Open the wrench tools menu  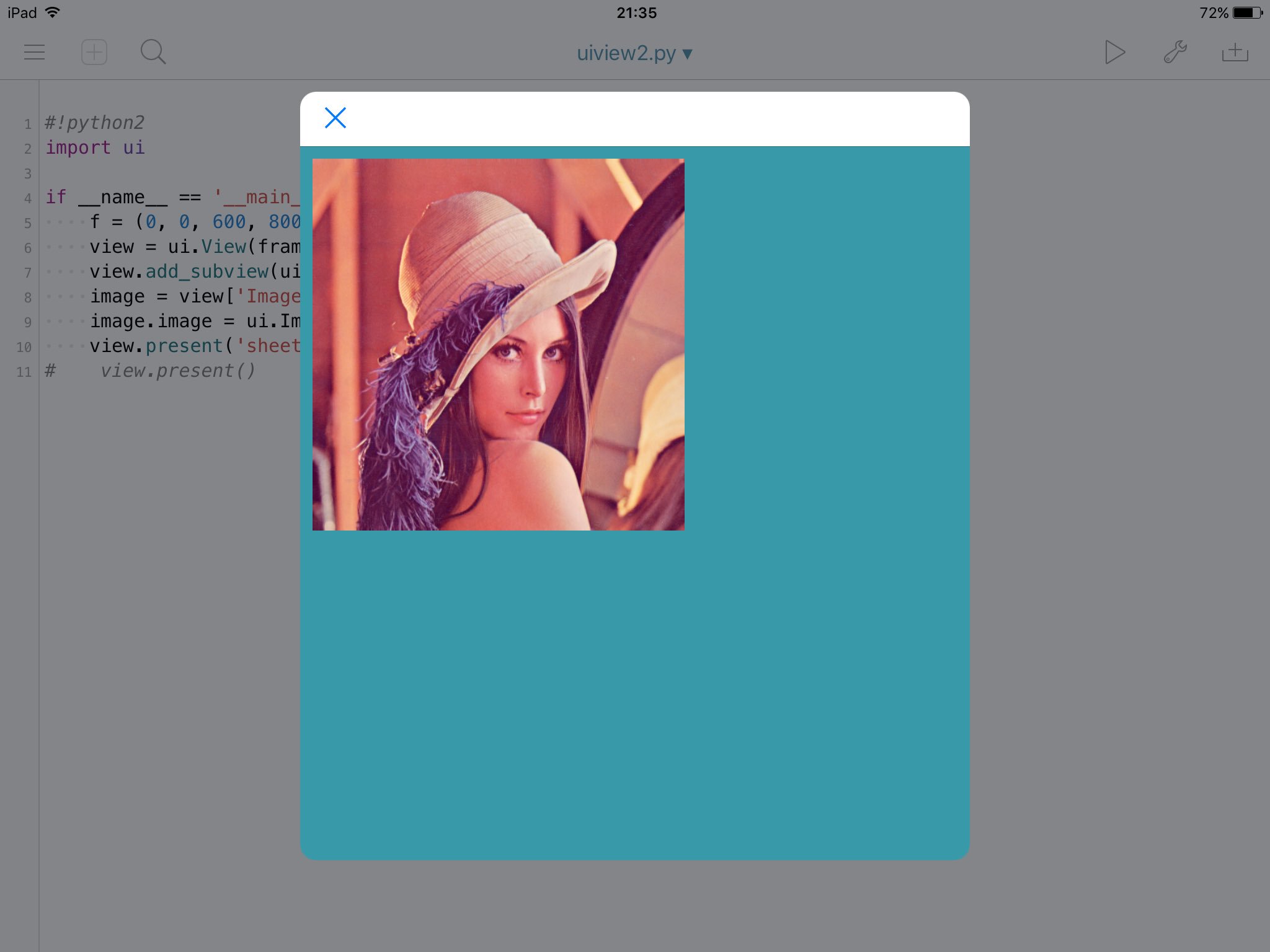1175,53
